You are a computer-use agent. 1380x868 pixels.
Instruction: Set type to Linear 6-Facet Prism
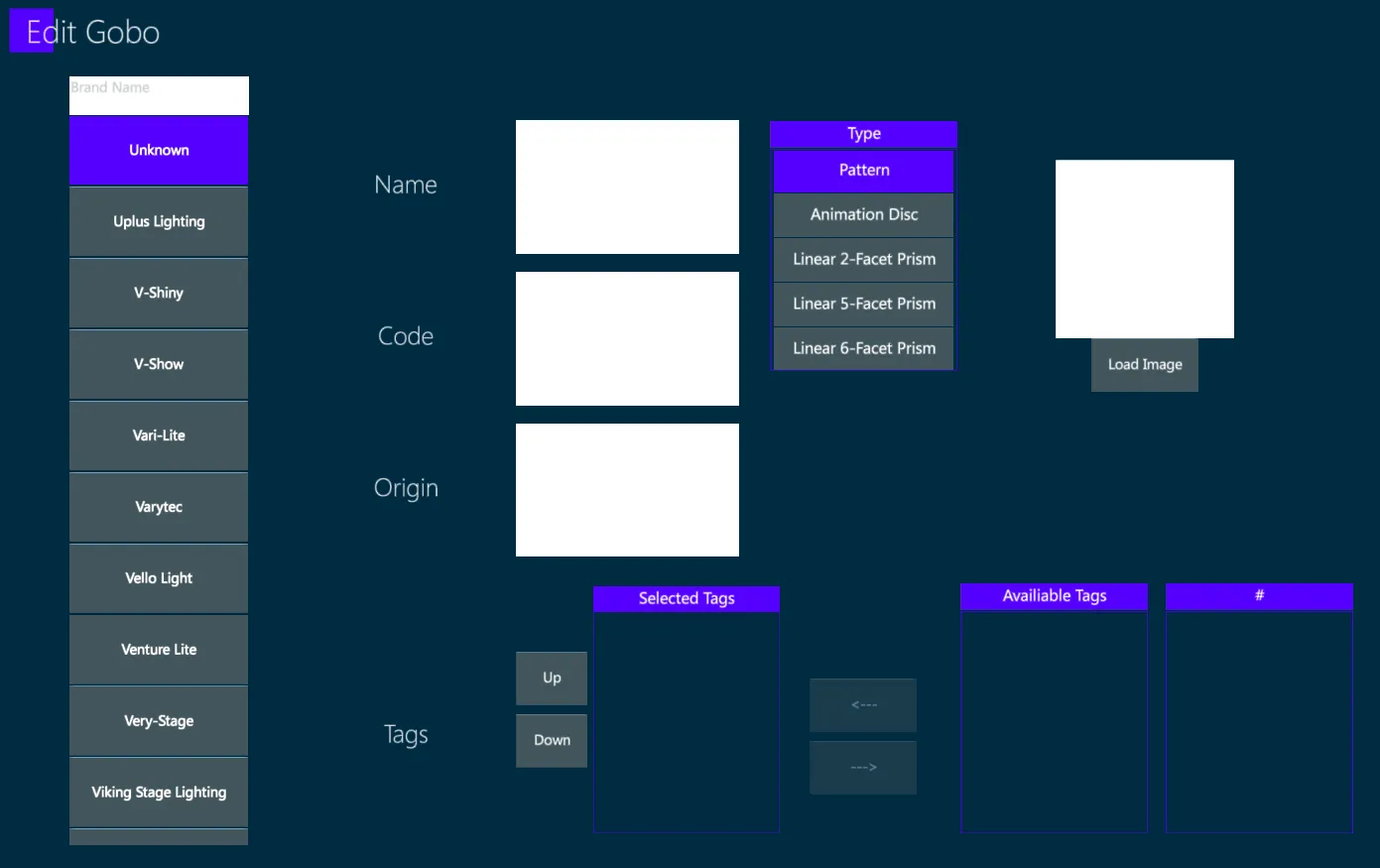(863, 348)
